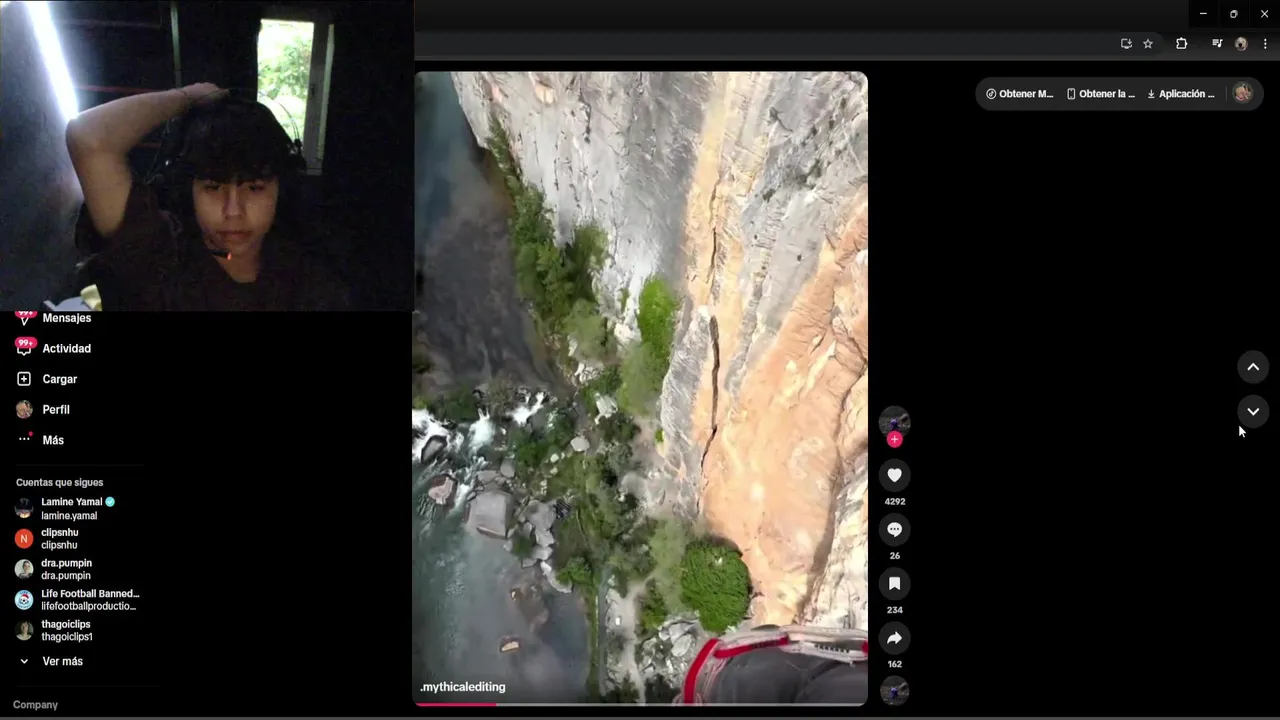
Task: Follow creator with the red plus badge
Action: 894,439
